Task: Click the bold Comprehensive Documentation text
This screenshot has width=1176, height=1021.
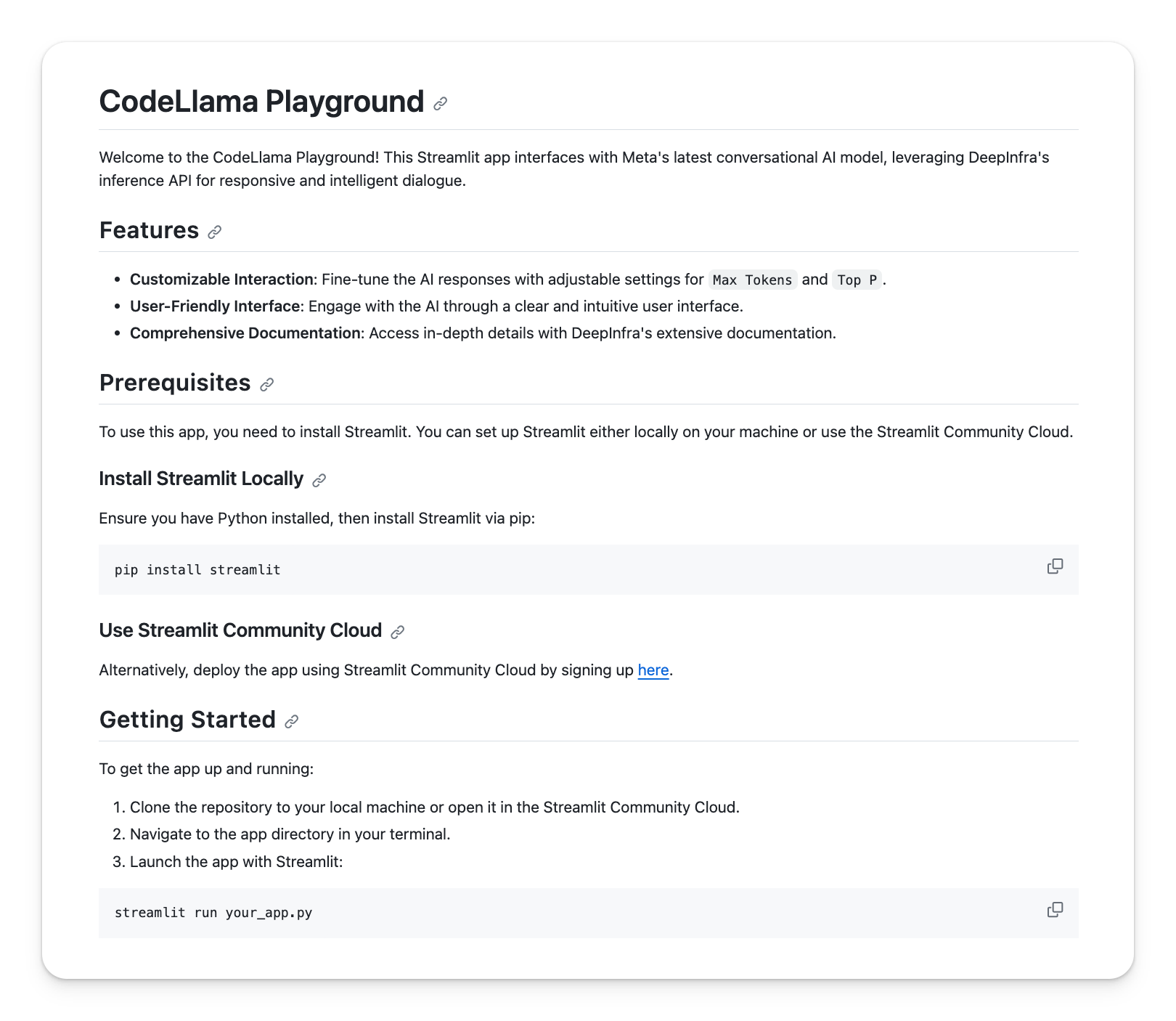Action: point(245,333)
